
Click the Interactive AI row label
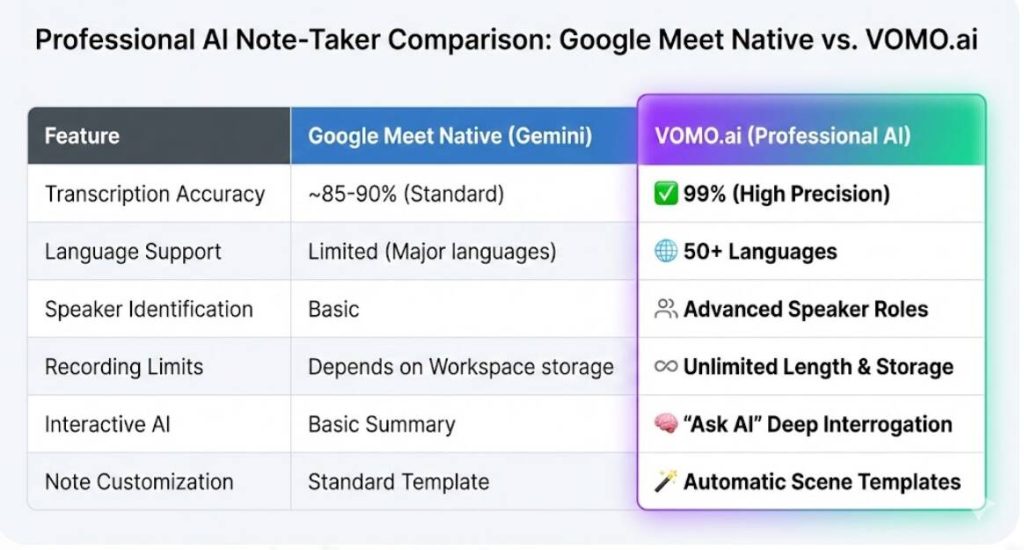click(108, 424)
